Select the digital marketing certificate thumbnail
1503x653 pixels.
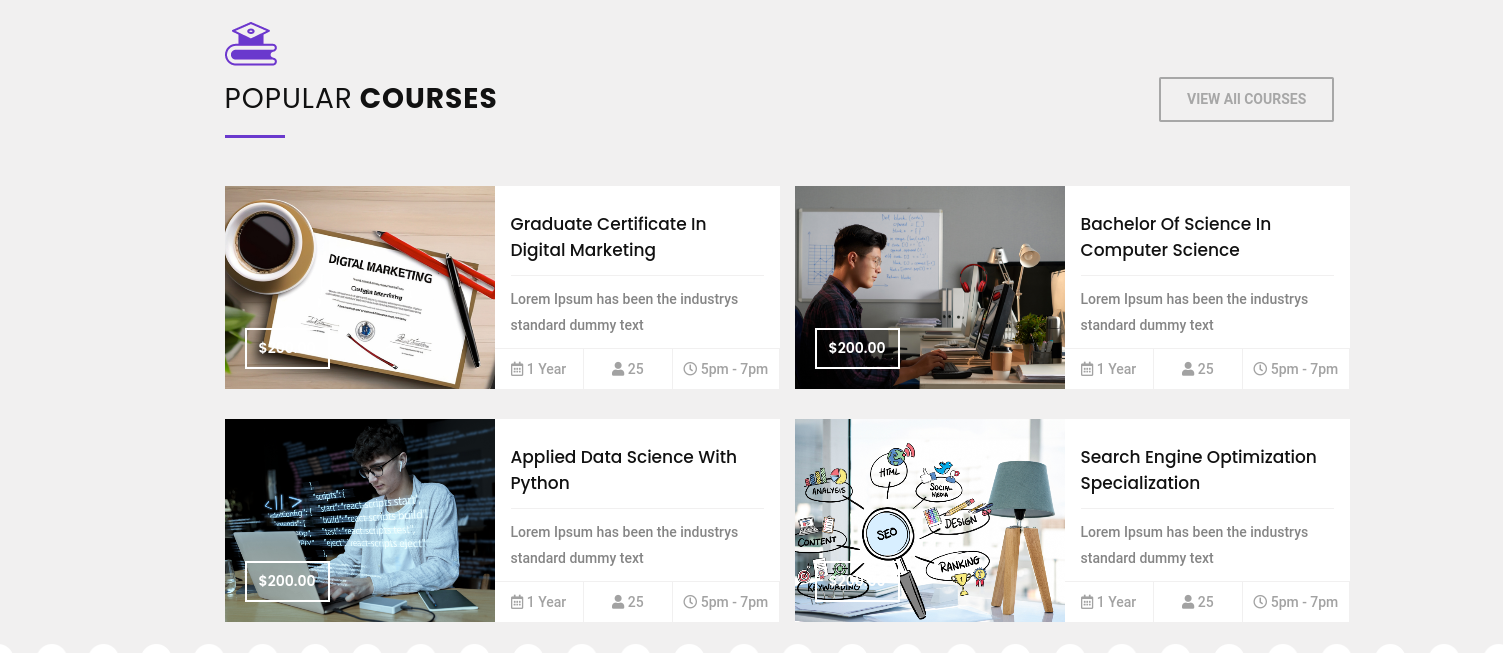(360, 287)
